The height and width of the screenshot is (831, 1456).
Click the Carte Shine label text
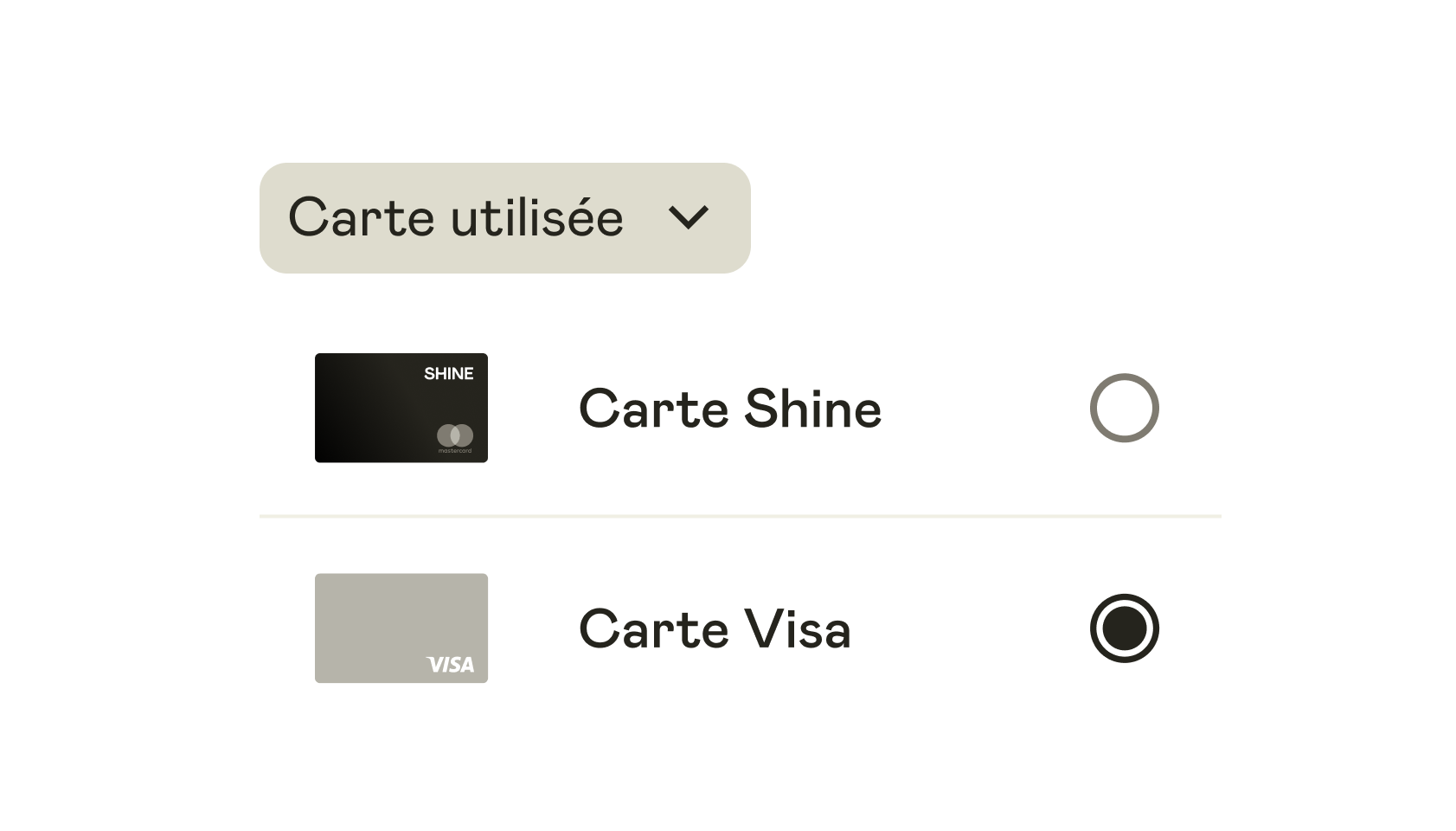click(729, 408)
